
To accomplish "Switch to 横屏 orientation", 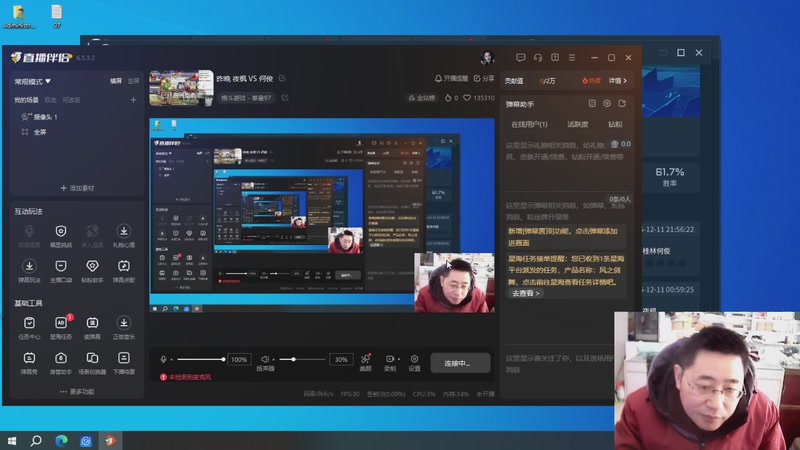I will [116, 81].
